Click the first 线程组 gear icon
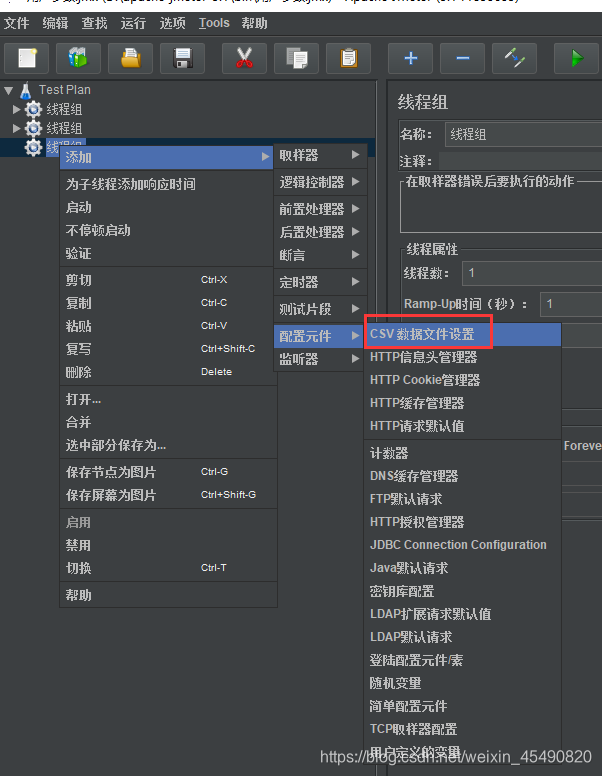 pos(33,109)
